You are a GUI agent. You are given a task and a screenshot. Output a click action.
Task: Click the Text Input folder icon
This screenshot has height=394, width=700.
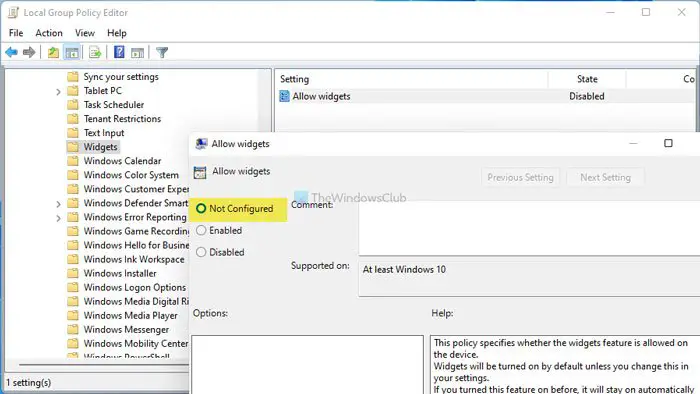(x=73, y=133)
